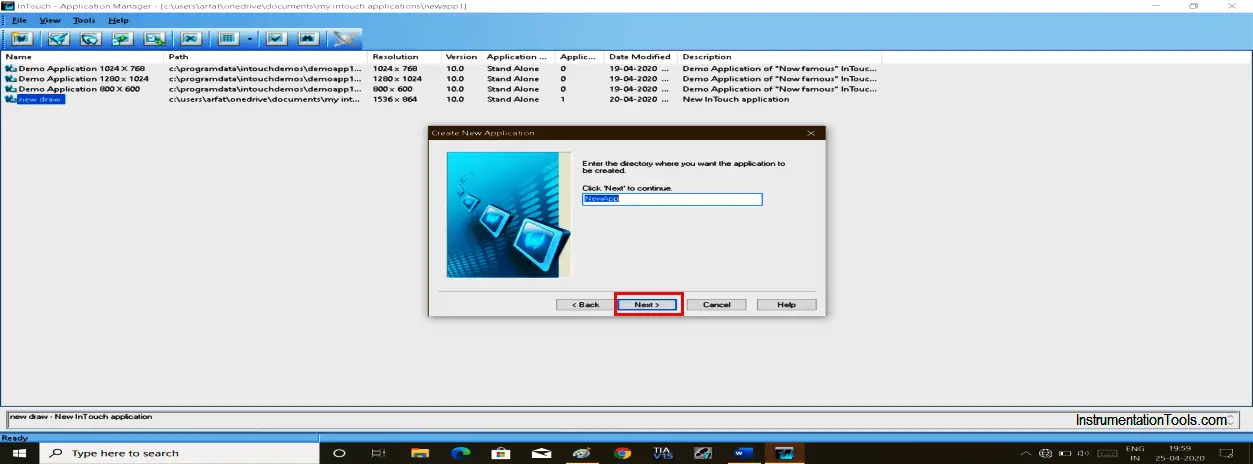
Task: Open Mail from the taskbar
Action: click(541, 453)
